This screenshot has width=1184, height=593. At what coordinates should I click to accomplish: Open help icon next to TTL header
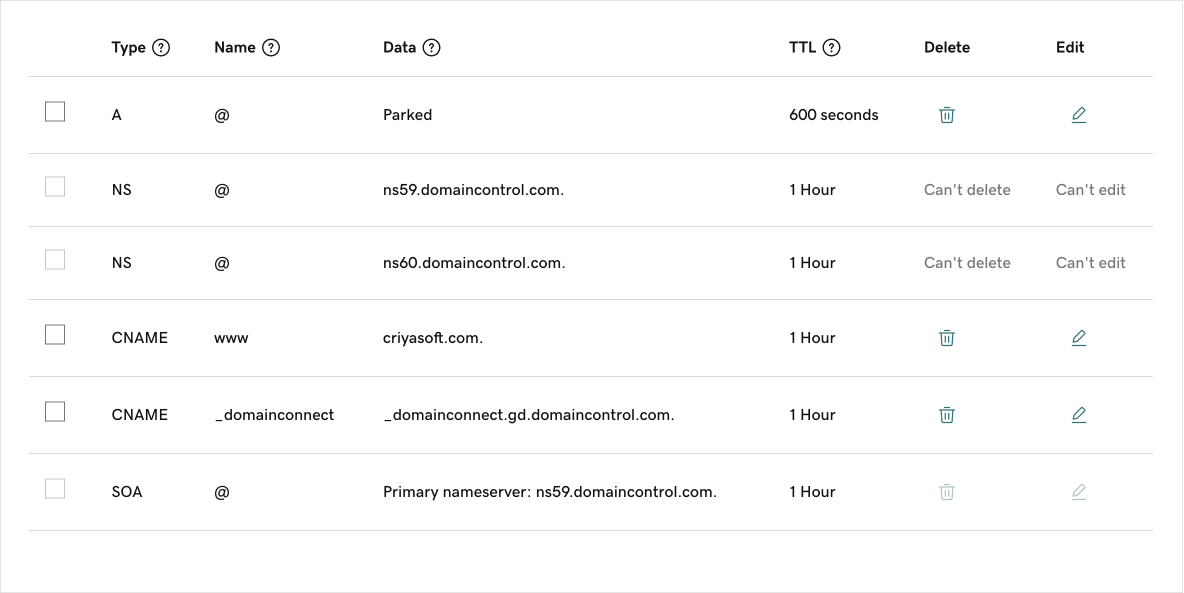(x=831, y=48)
